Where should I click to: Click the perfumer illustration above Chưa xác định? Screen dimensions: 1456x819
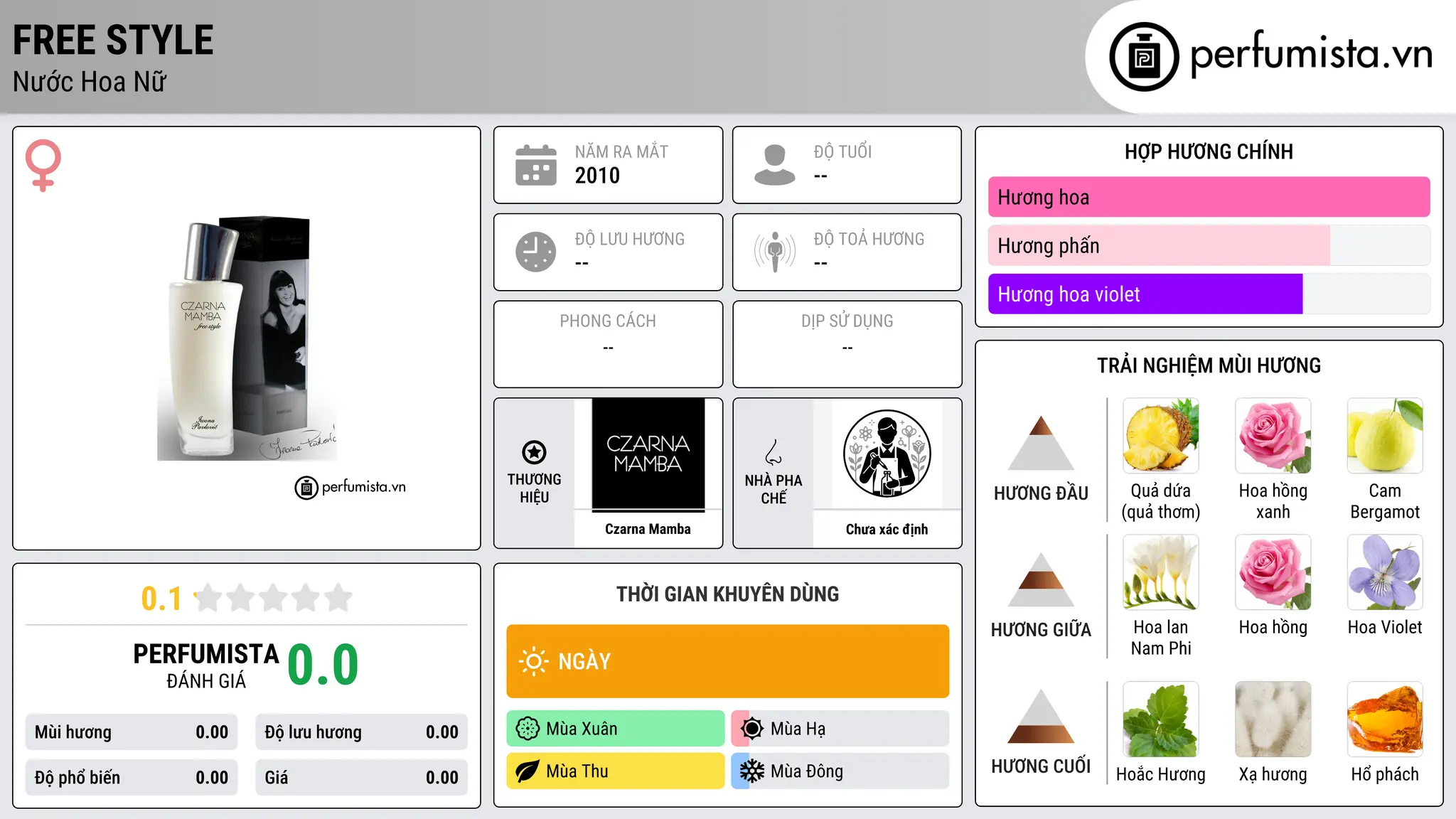(887, 454)
